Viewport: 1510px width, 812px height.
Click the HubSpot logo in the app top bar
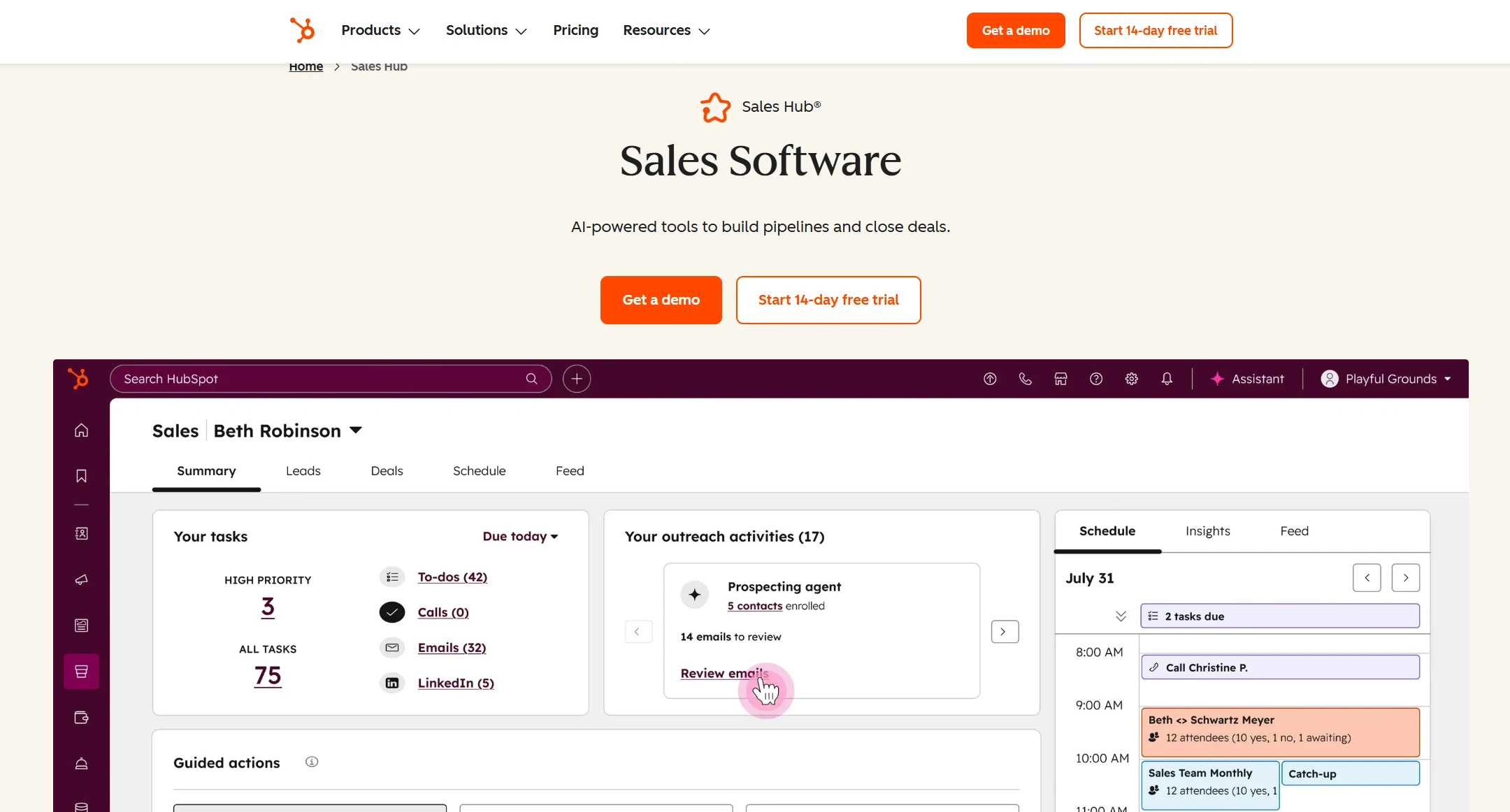click(x=78, y=378)
